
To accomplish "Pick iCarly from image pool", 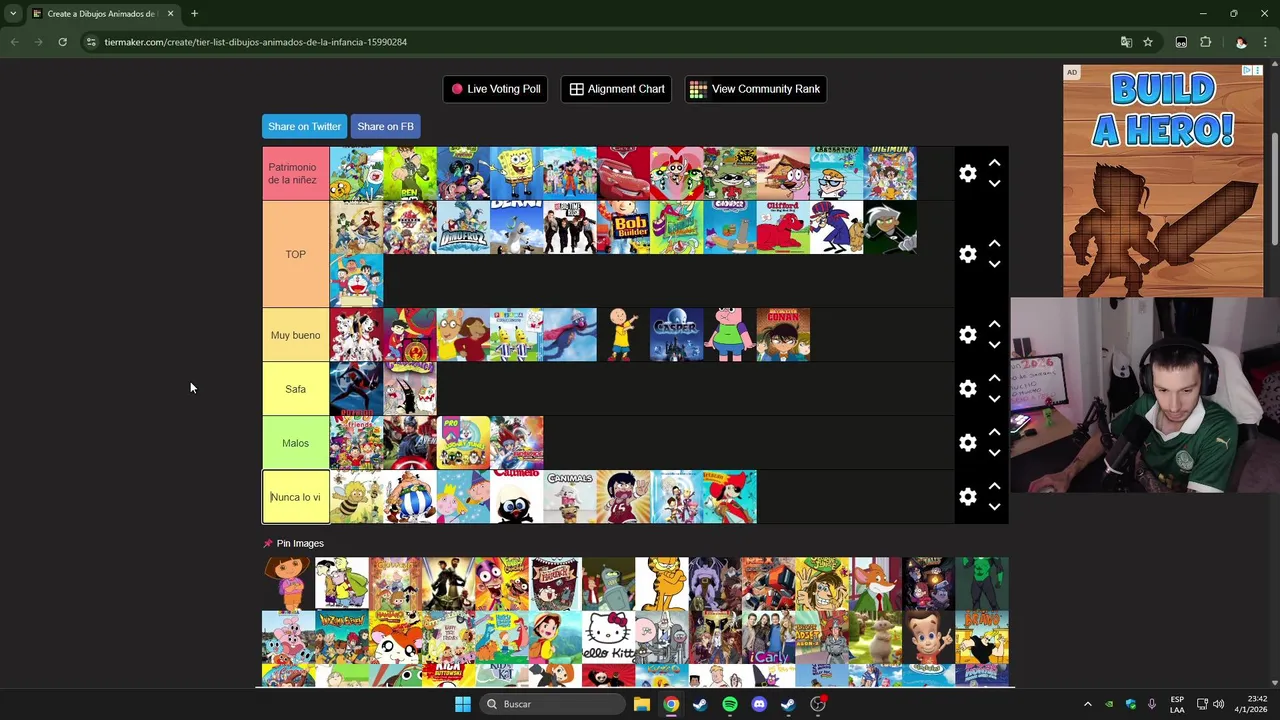I will pyautogui.click(x=769, y=637).
